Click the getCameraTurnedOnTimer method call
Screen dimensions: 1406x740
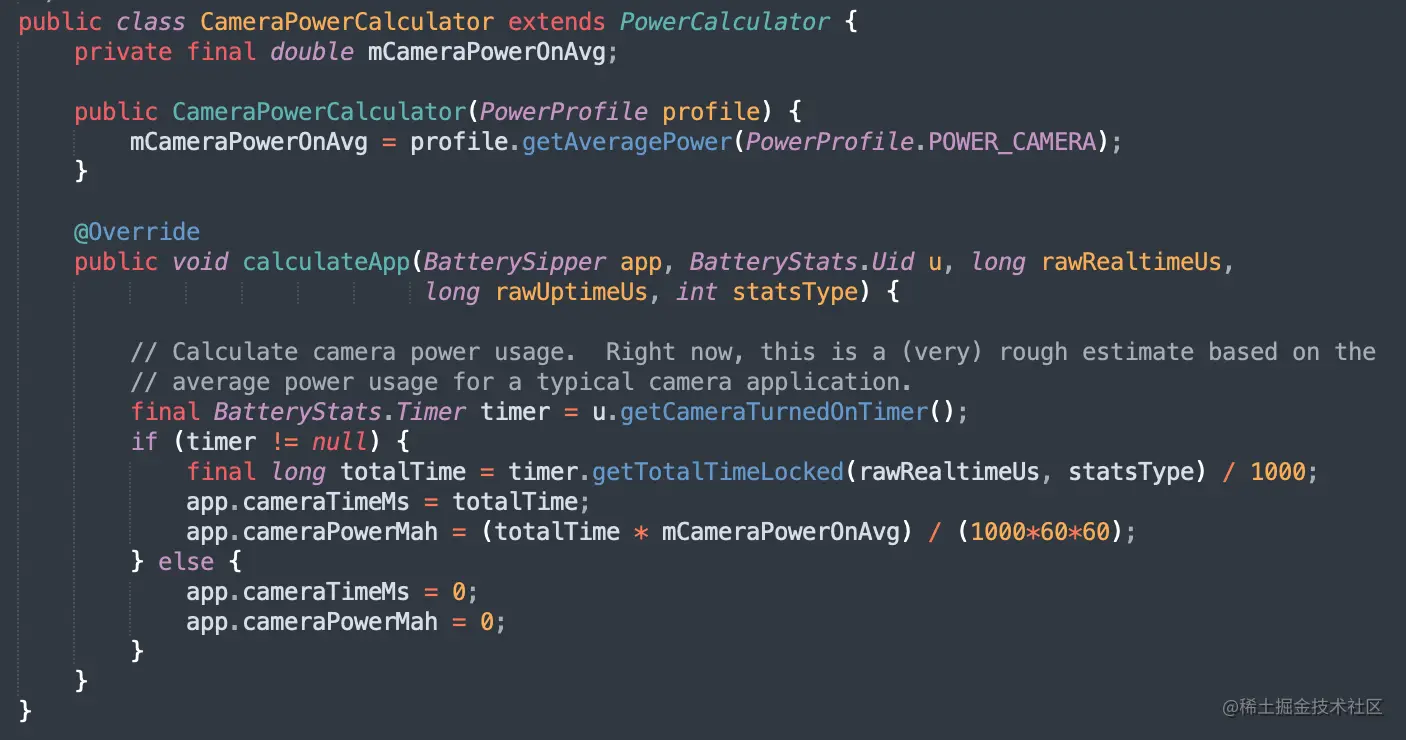(774, 412)
